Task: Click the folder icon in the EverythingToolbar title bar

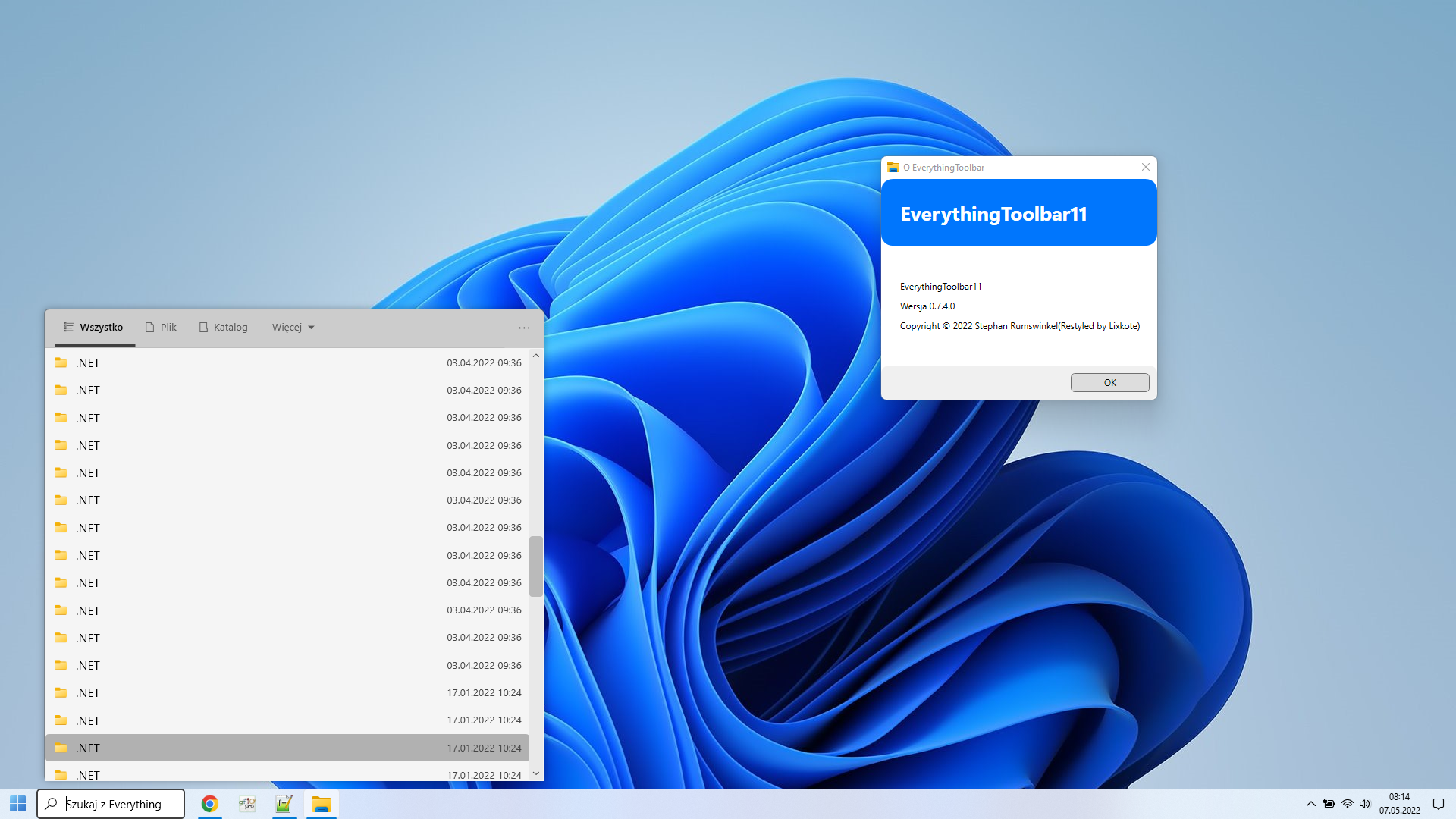Action: point(895,167)
